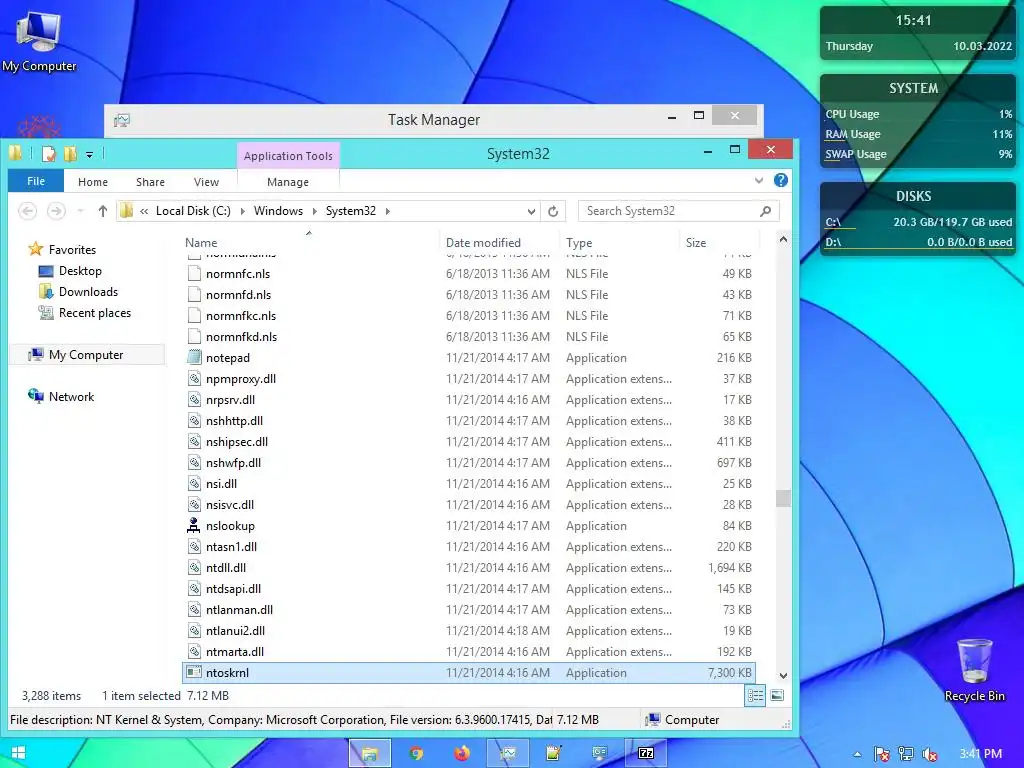Select the My Computer desktop icon
This screenshot has width=1024, height=768.
(x=39, y=41)
